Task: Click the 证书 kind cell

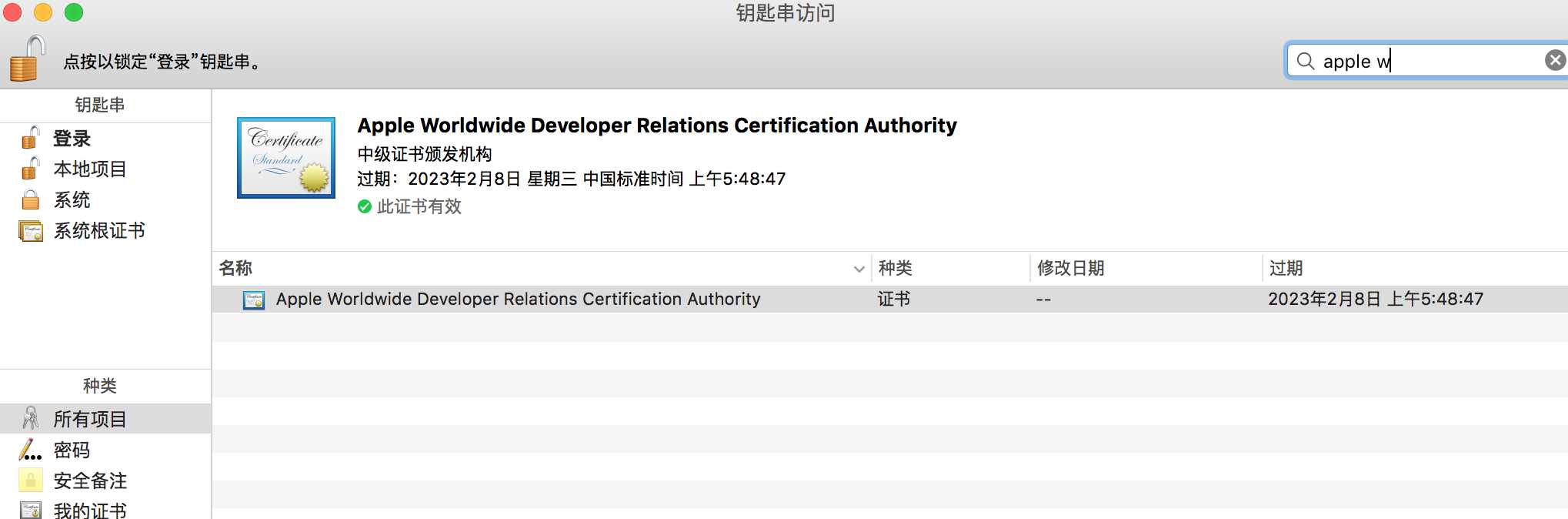Action: tap(894, 299)
